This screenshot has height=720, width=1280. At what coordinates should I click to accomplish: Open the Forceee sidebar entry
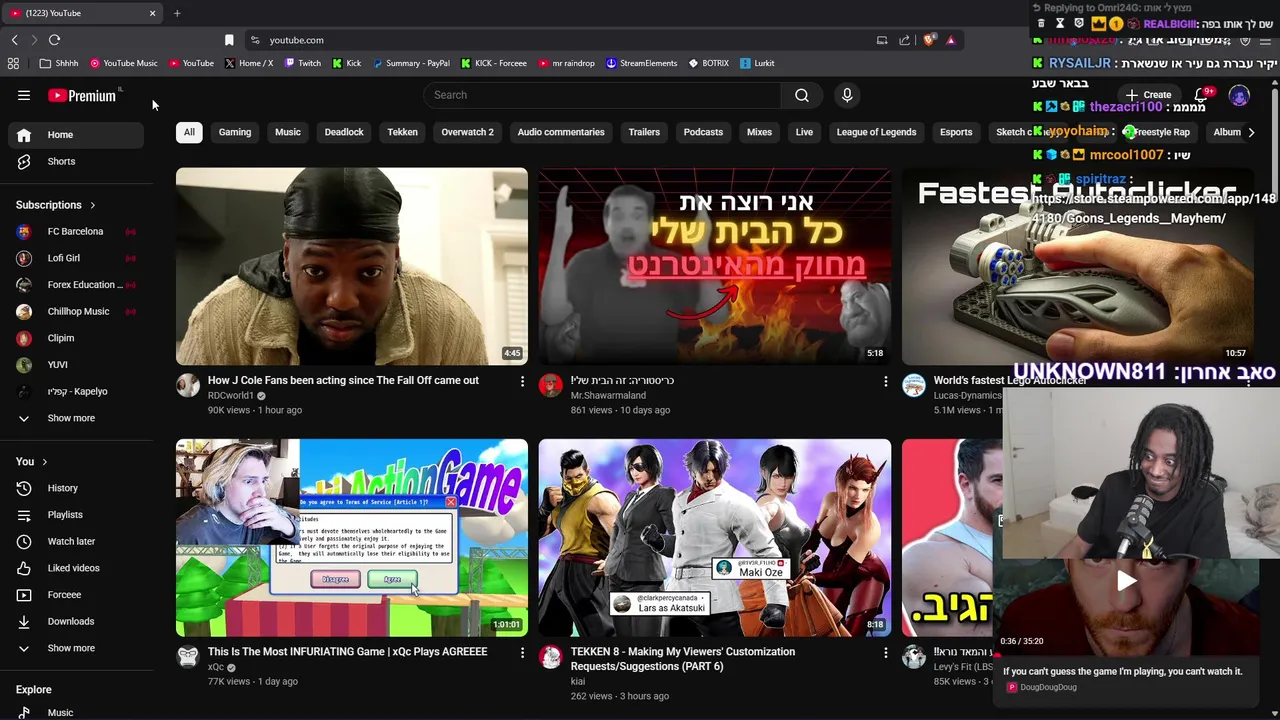(76, 595)
